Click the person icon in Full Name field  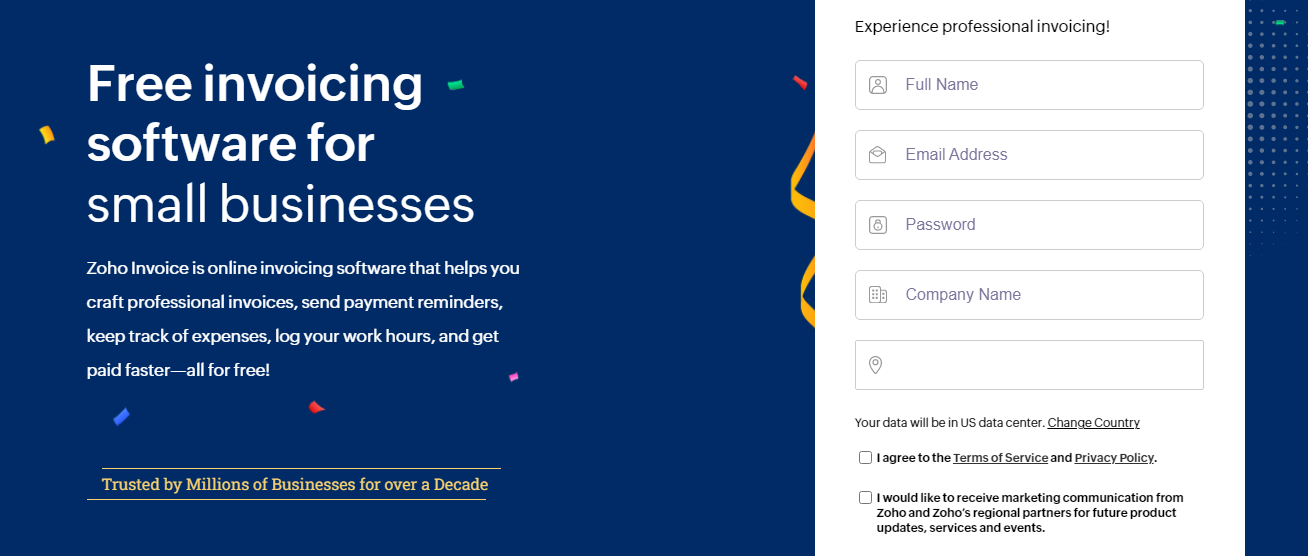pos(878,85)
